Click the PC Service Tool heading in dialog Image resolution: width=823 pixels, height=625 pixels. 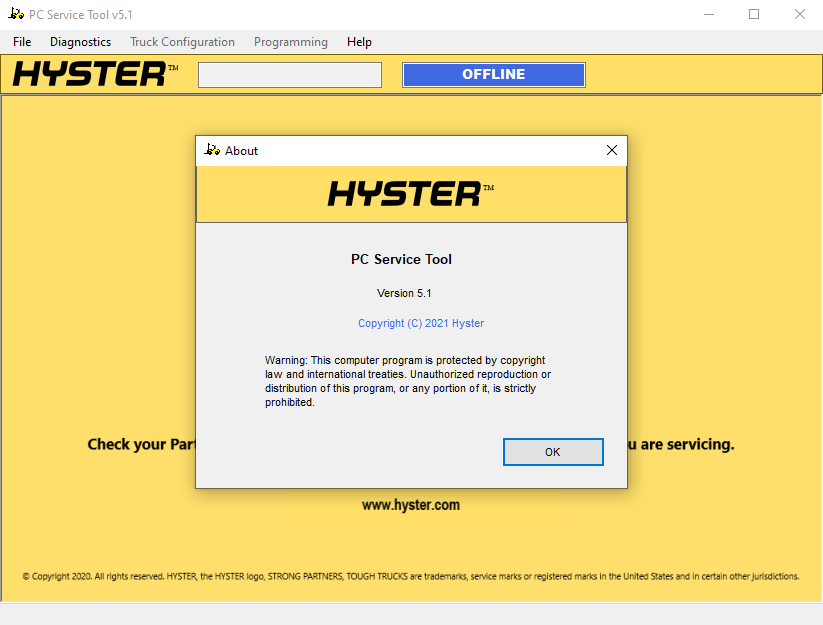tap(402, 259)
